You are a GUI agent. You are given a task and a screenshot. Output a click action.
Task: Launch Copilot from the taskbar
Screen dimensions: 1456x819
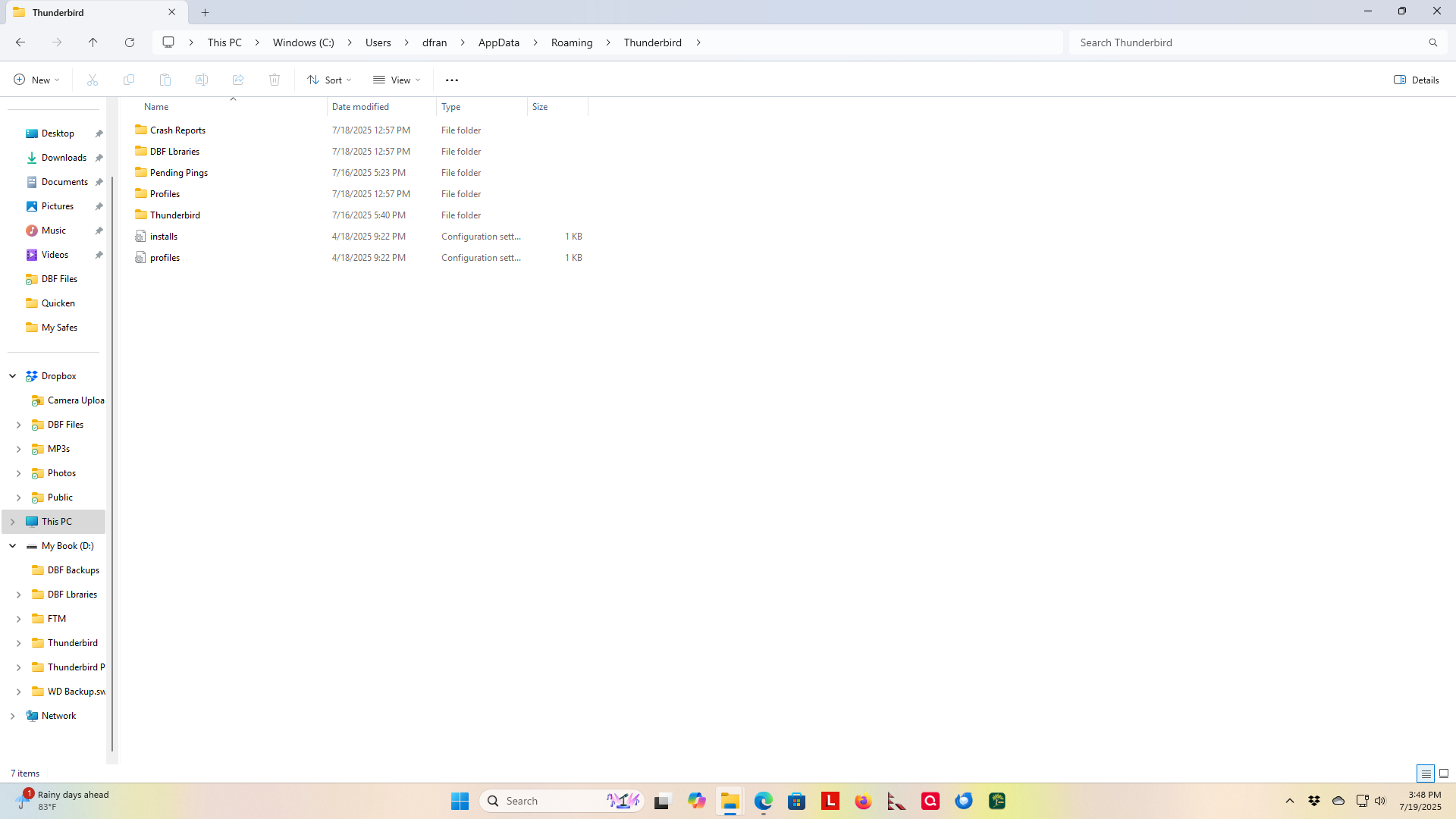coord(697,801)
